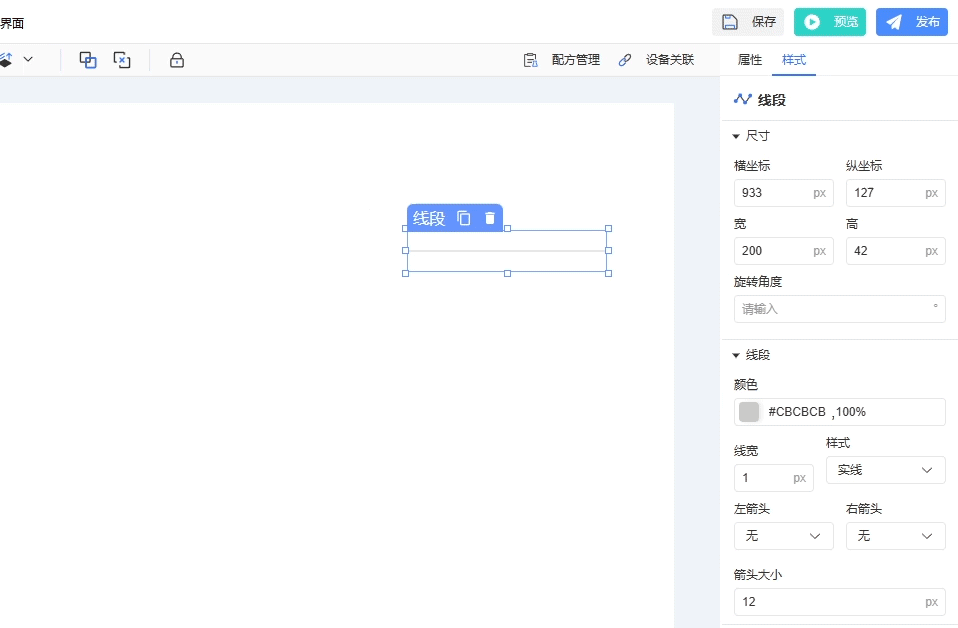Click the layers stack icon
The height and width of the screenshot is (628, 958).
(5, 60)
